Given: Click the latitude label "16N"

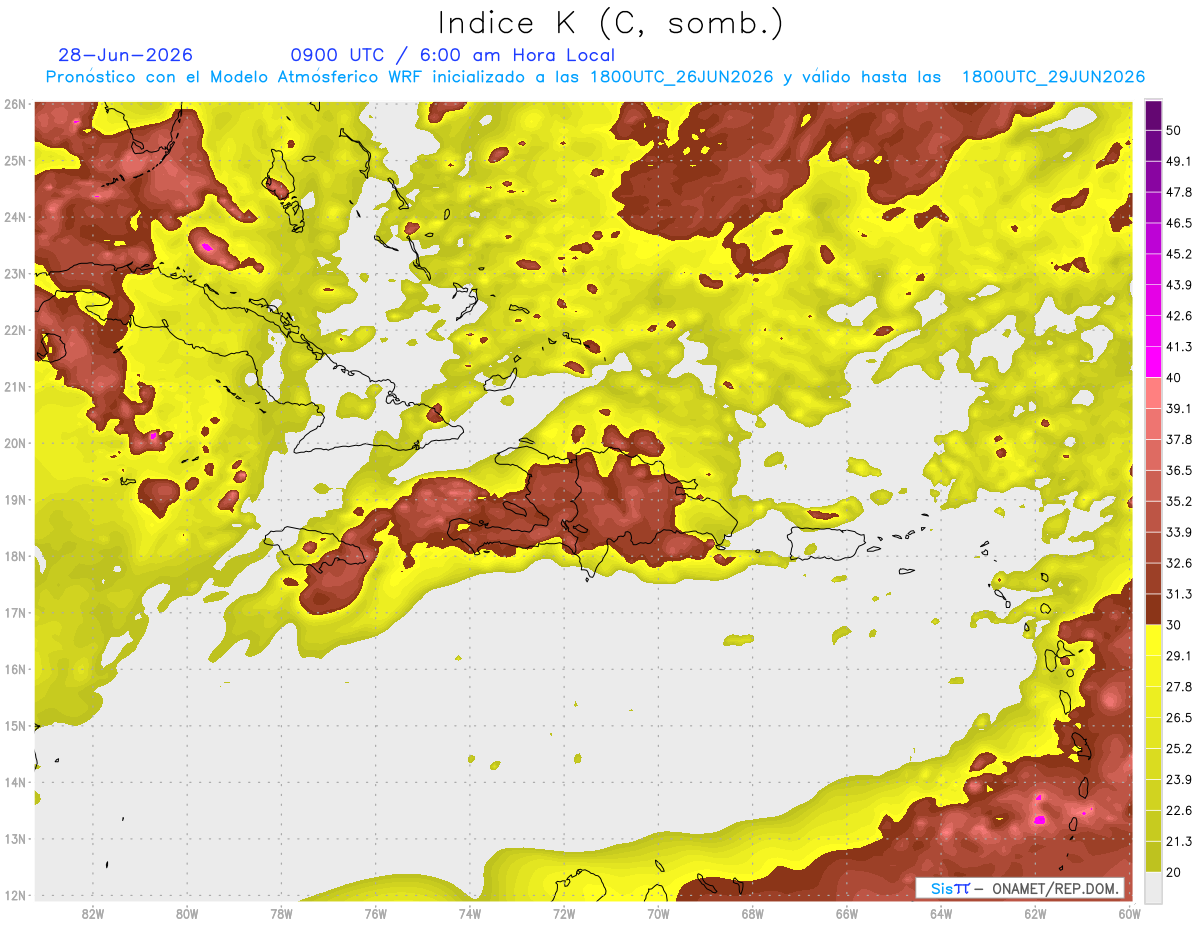Looking at the screenshot, I should click(14, 669).
